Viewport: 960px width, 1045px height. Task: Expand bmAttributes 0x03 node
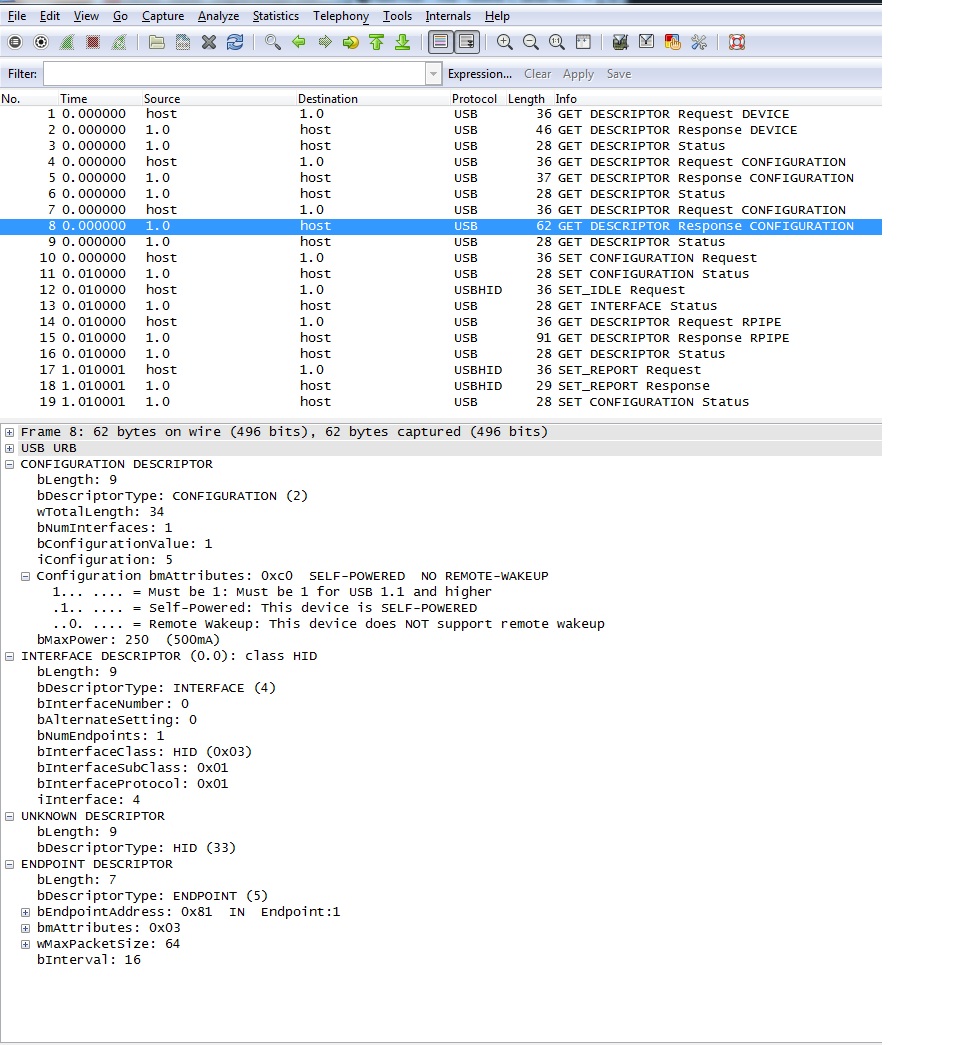(x=25, y=928)
